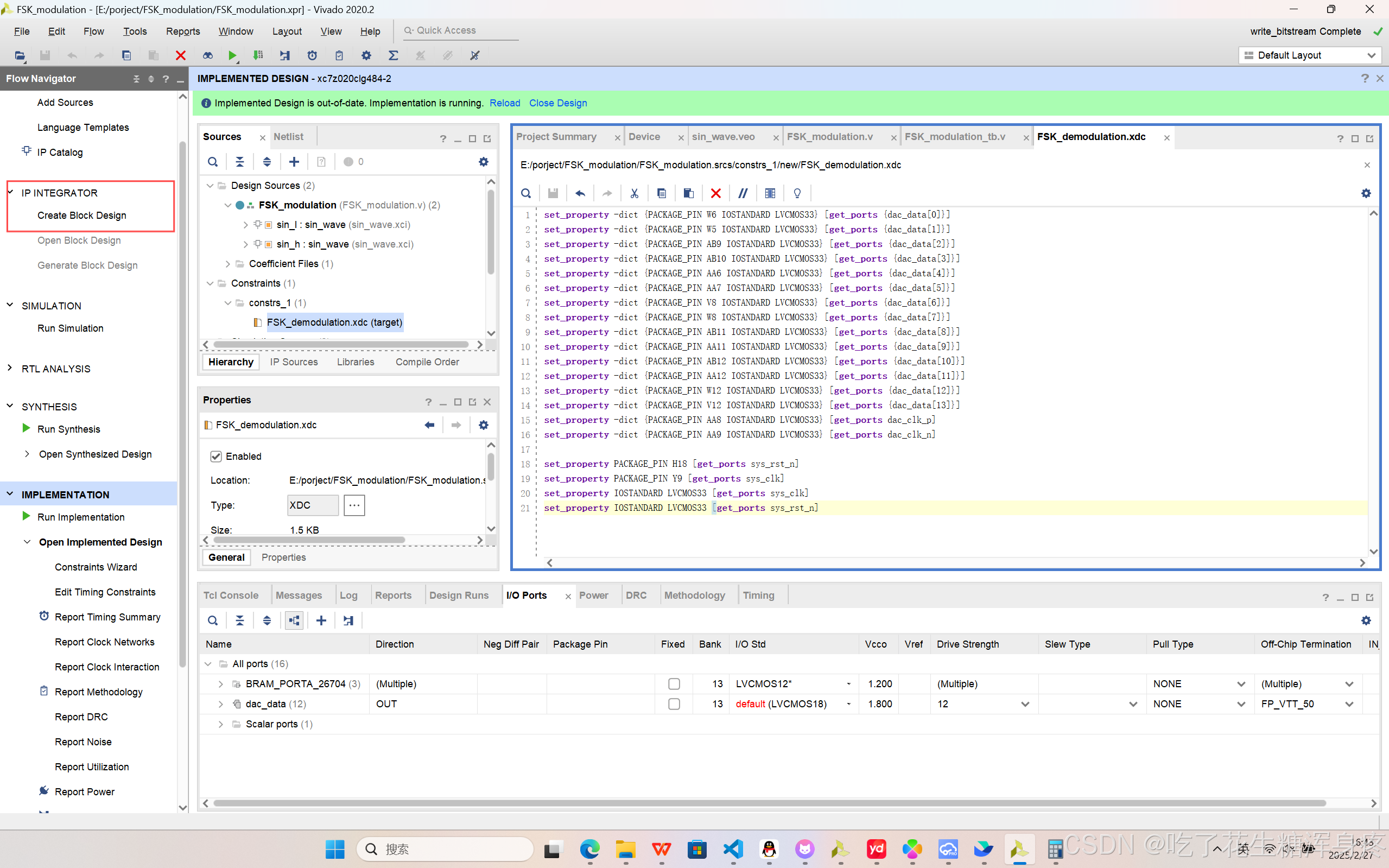
Task: Expand the Coefficient Files node
Action: point(228,263)
